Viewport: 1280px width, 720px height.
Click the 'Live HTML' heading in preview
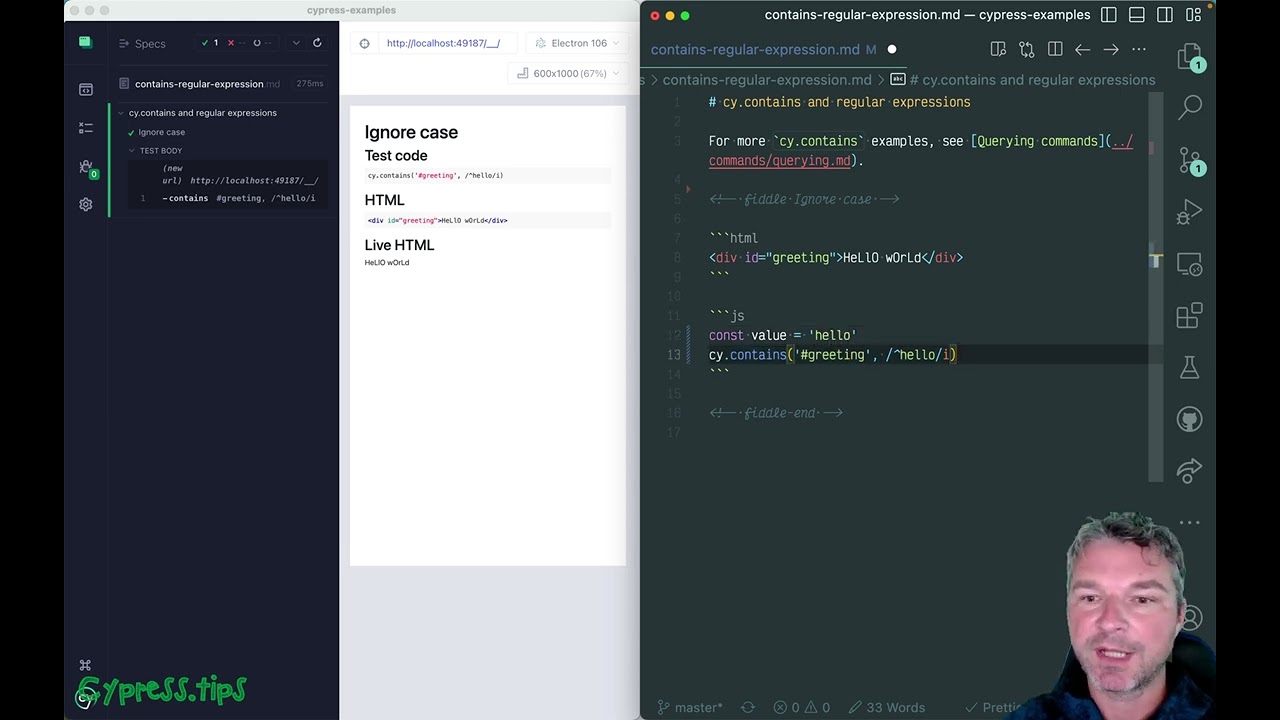coord(399,245)
